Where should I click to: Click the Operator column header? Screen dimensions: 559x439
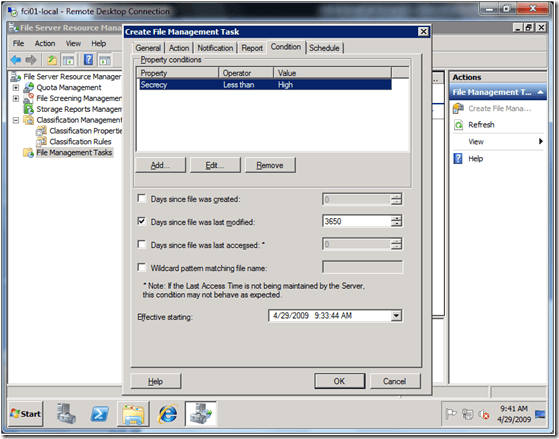pos(246,73)
